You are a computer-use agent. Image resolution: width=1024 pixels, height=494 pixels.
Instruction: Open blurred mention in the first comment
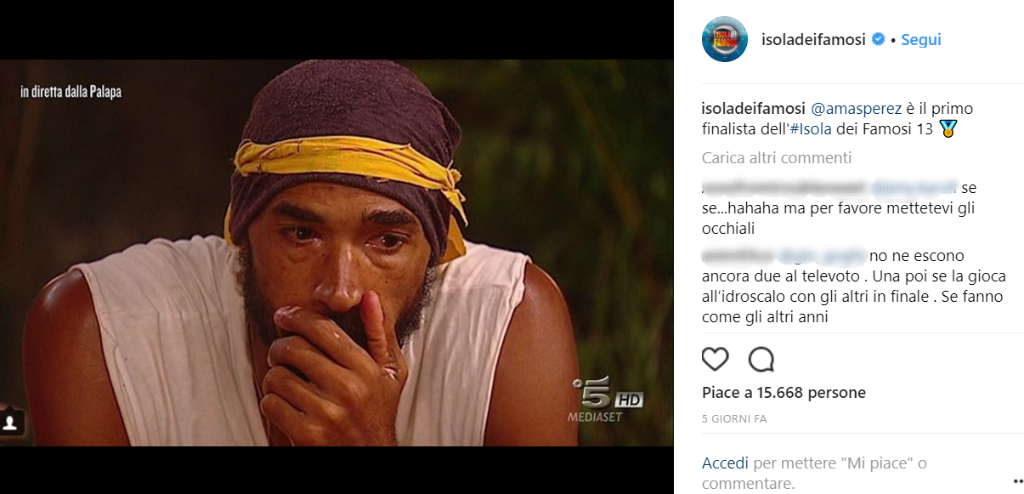[914, 188]
